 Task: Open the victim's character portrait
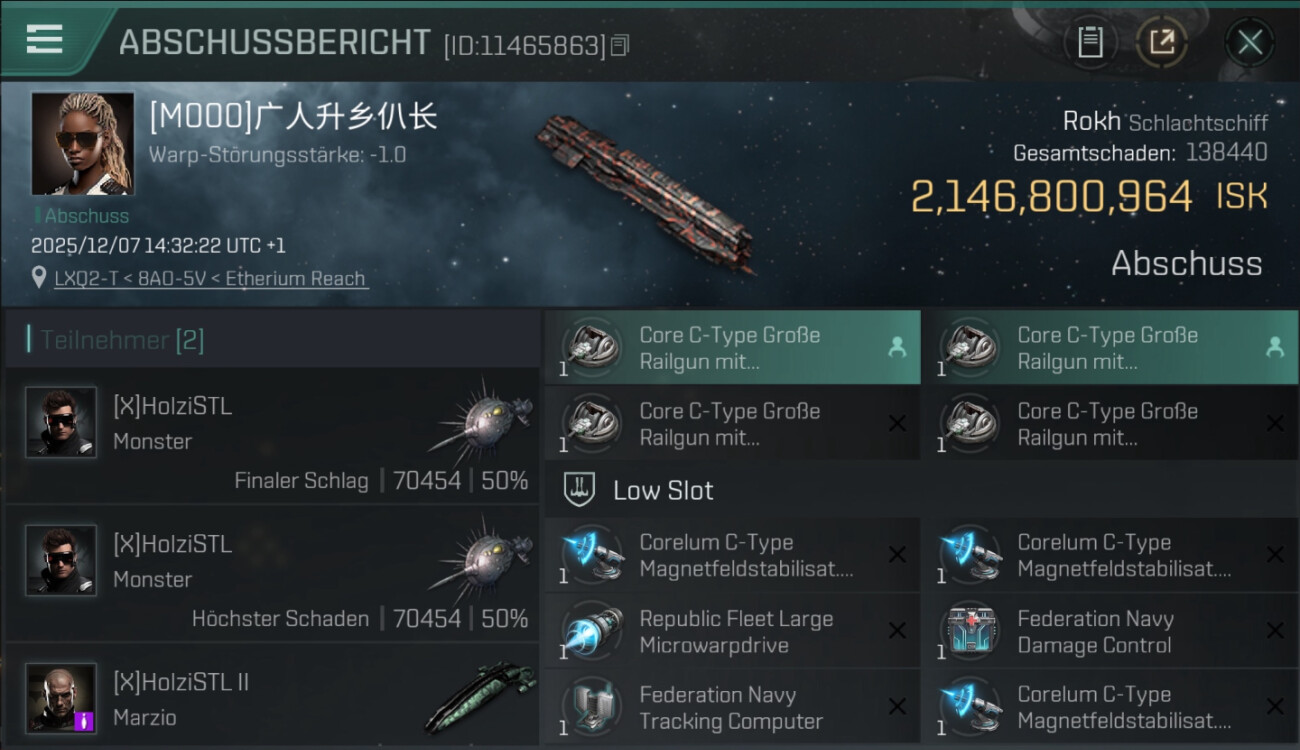(82, 143)
